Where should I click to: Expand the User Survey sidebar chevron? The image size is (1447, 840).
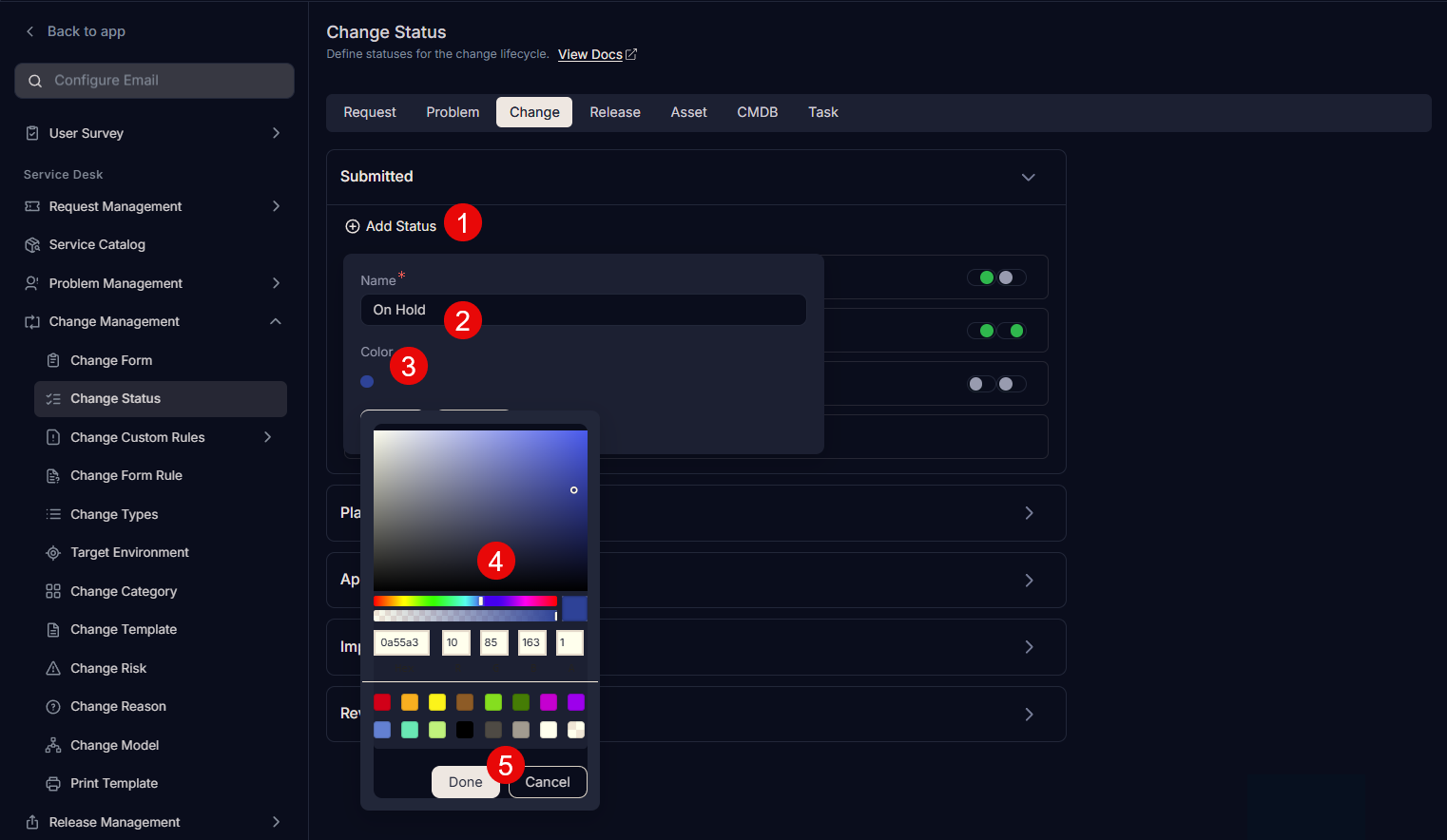click(x=276, y=133)
